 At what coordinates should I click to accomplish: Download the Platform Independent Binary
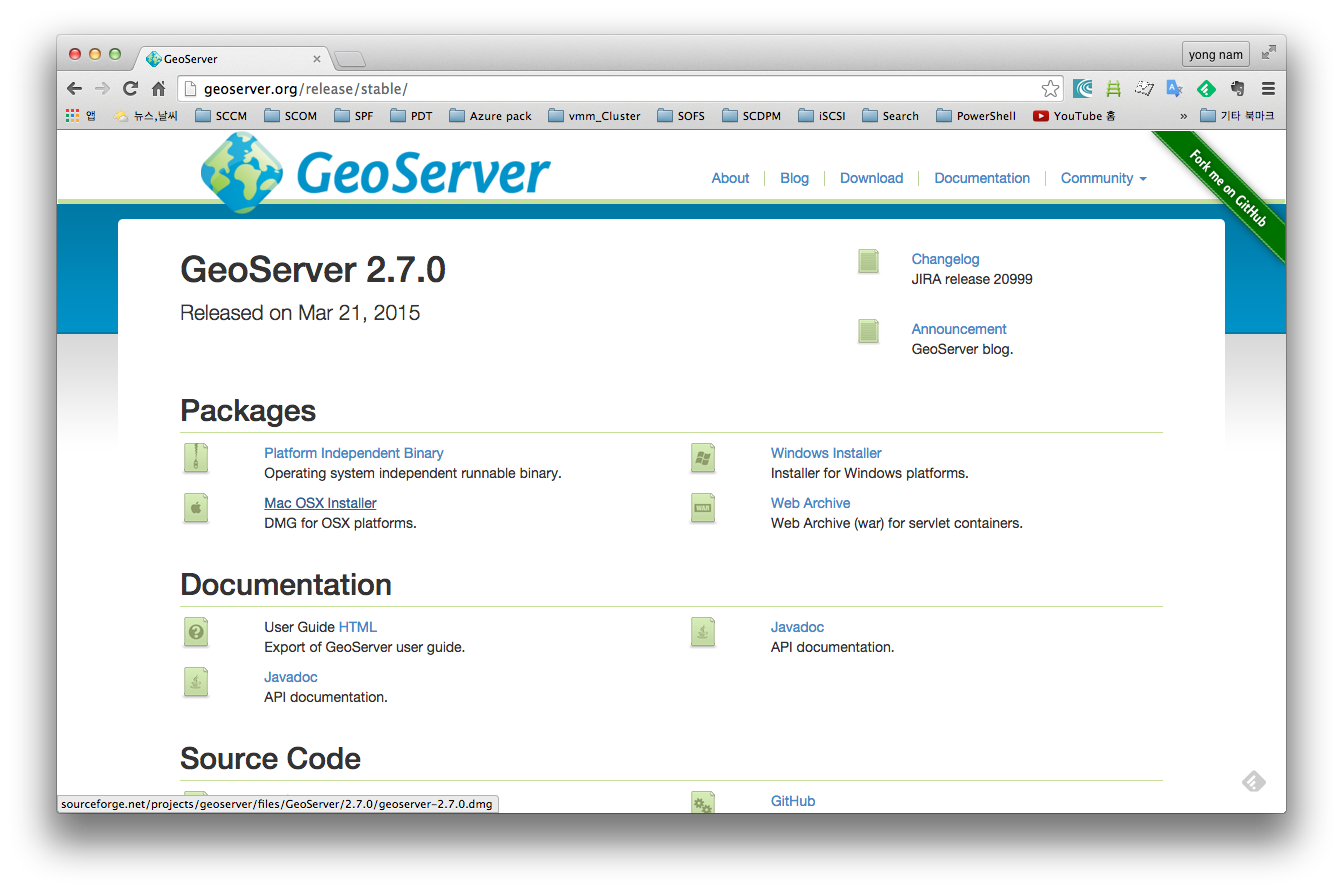tap(354, 453)
